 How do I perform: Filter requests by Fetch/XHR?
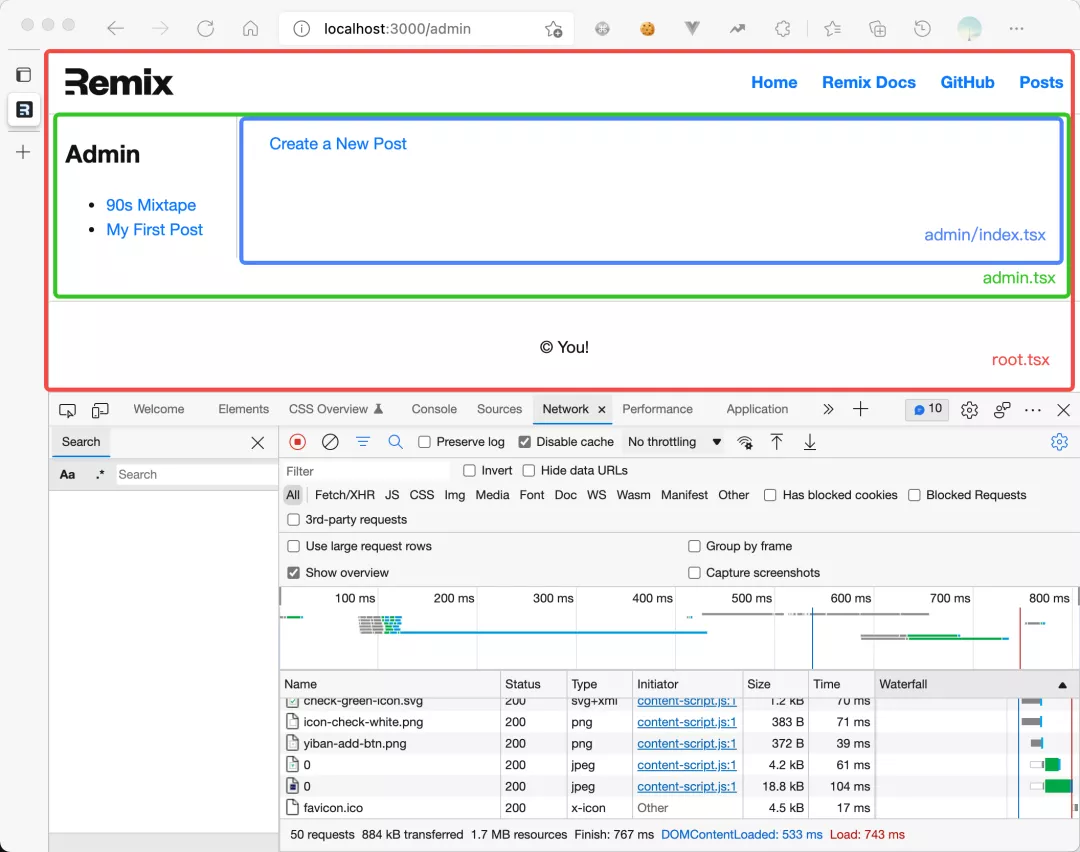pyautogui.click(x=344, y=495)
